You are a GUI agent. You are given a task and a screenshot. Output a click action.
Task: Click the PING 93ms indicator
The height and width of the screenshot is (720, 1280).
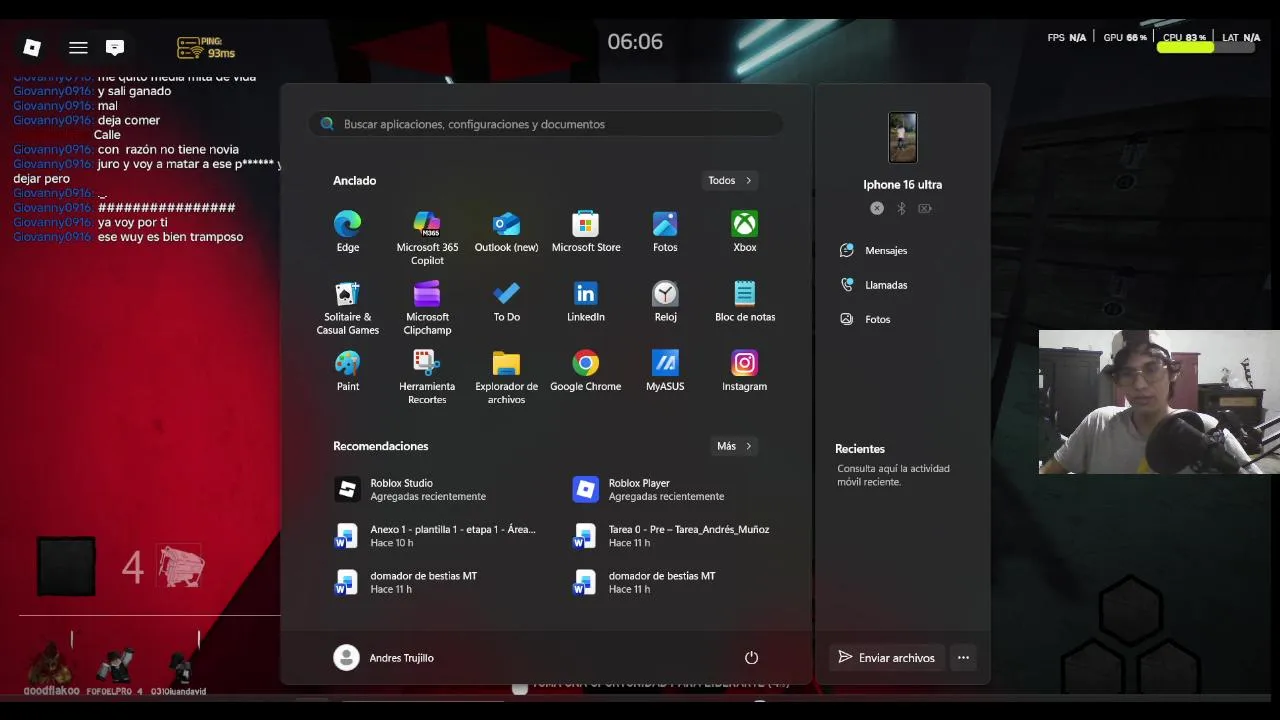click(x=206, y=47)
